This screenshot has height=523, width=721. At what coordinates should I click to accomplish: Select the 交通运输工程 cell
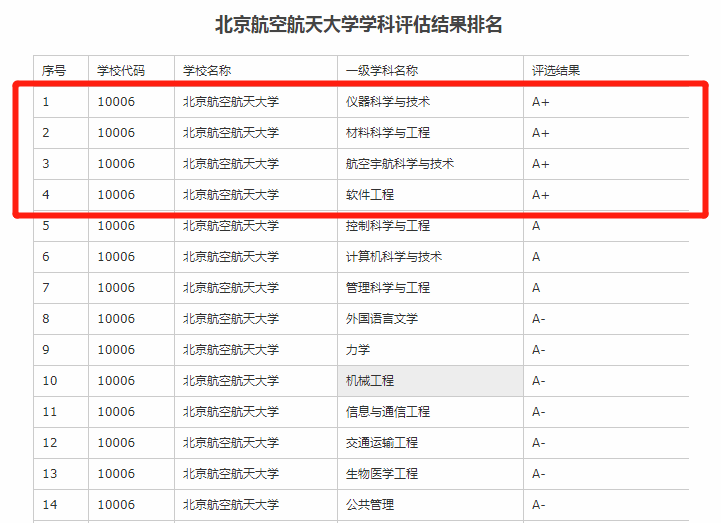381,443
